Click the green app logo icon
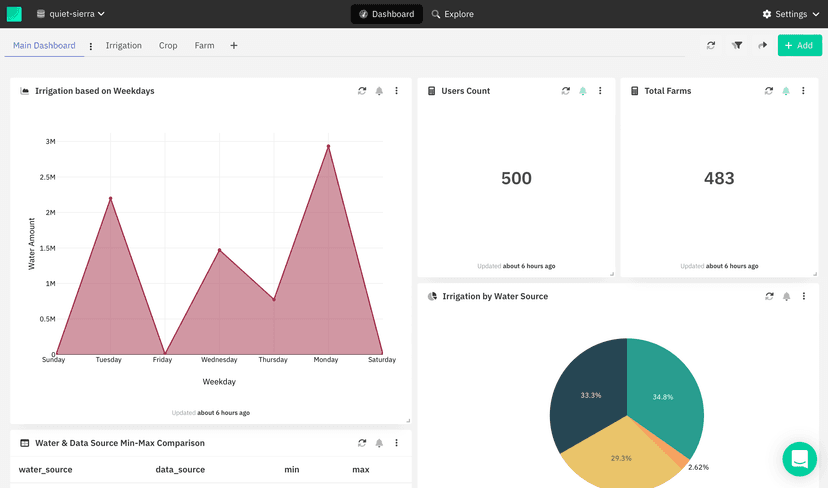This screenshot has width=828, height=488. click(x=14, y=14)
